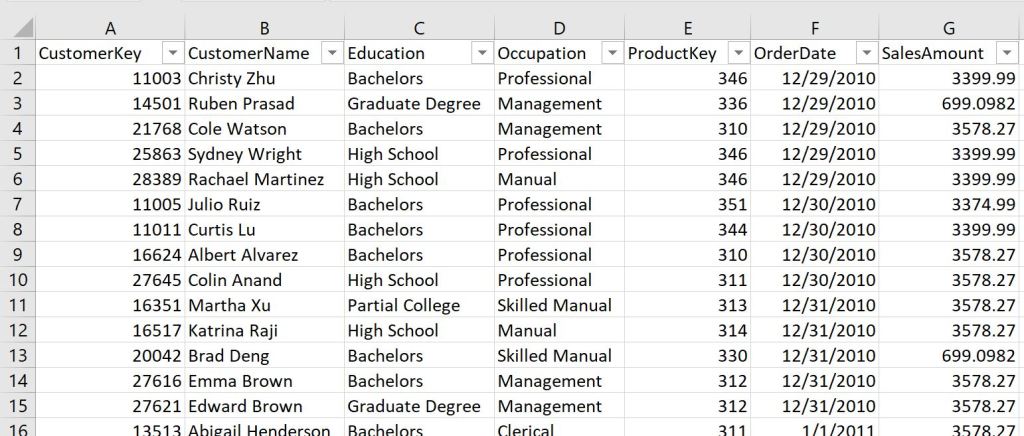Select column D header
Screen dimensions: 1024x436
[559, 26]
